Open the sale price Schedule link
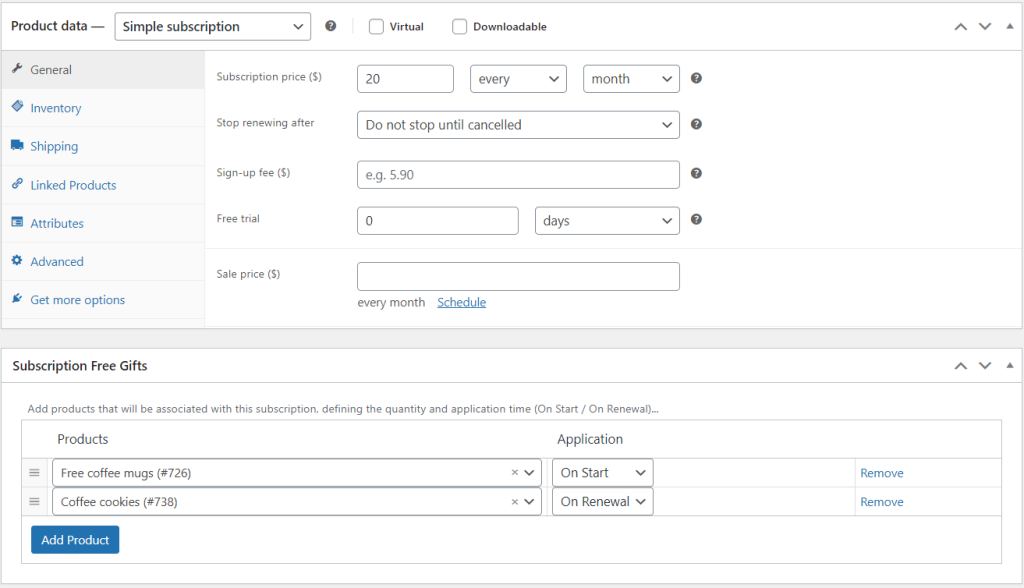Screen dimensions: 1024x588 pyautogui.click(x=461, y=301)
